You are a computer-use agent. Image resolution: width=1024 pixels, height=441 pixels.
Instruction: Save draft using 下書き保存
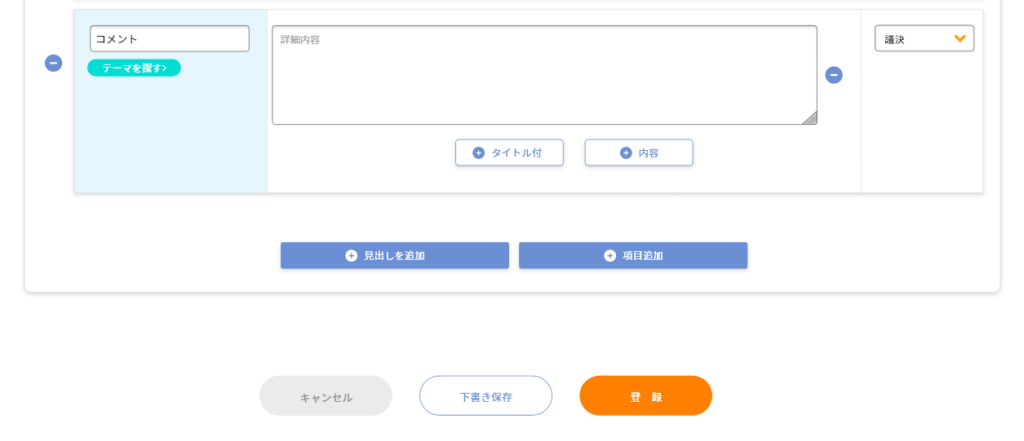[x=486, y=396]
